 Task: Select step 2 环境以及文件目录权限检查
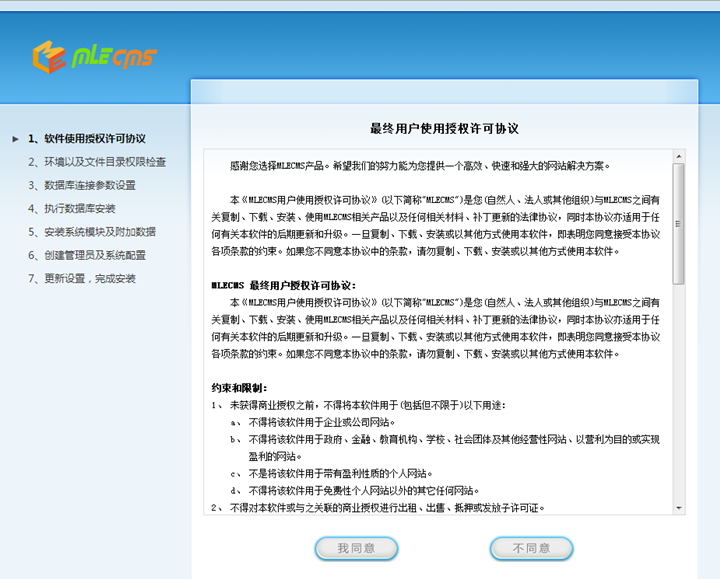97,162
